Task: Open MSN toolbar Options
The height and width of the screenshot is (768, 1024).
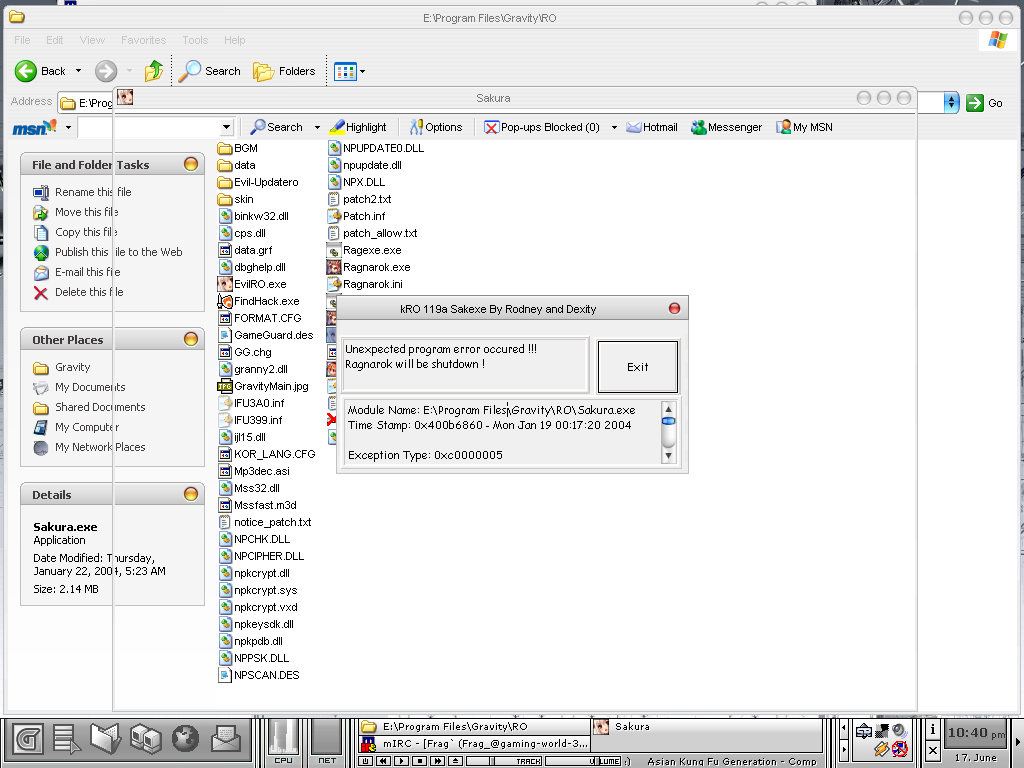Action: pyautogui.click(x=436, y=127)
